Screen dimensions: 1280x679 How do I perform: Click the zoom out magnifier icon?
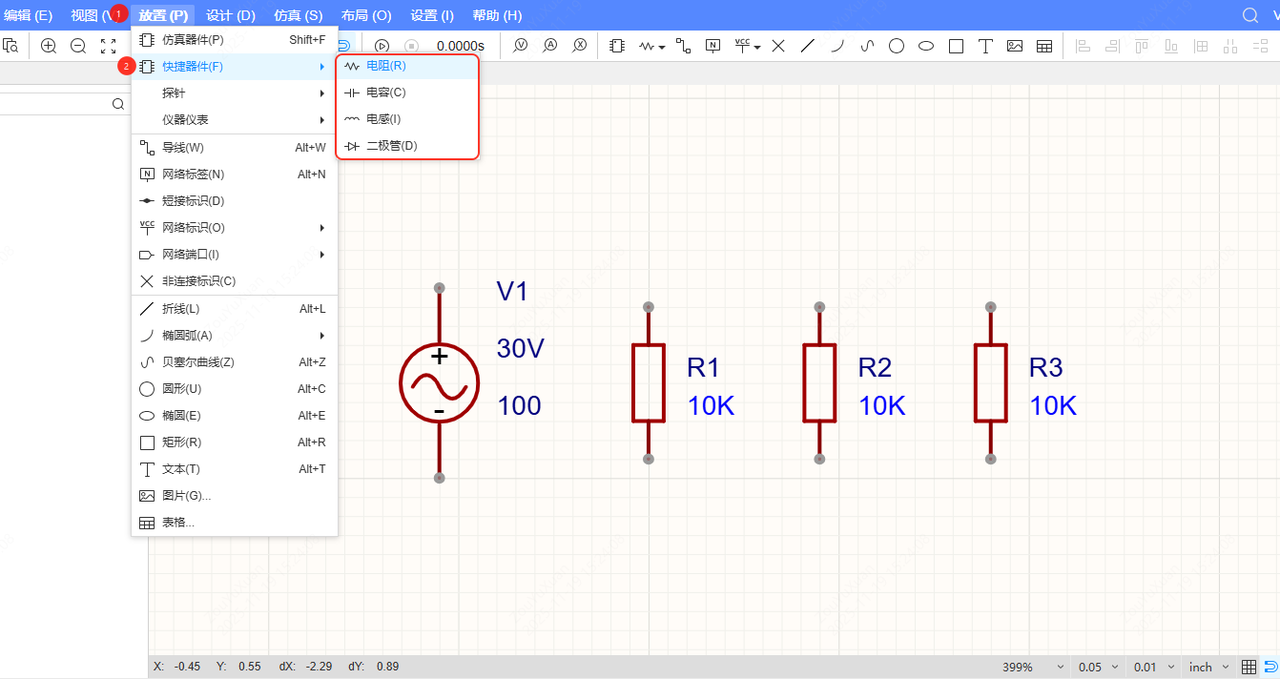(78, 46)
